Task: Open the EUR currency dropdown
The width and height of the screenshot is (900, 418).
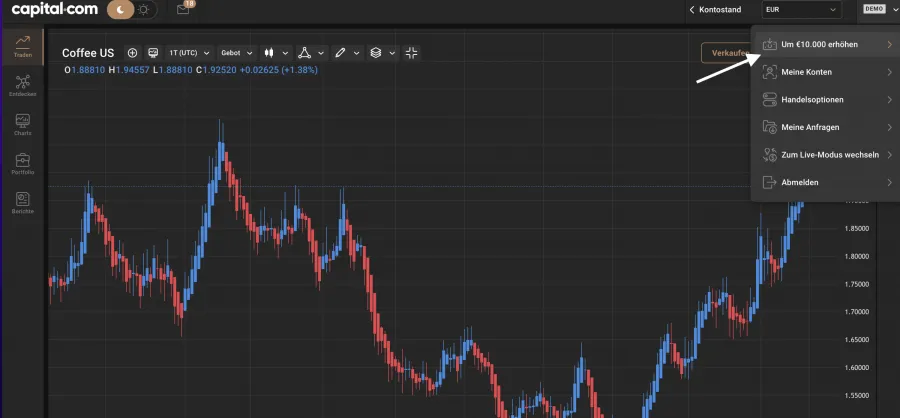Action: click(800, 9)
